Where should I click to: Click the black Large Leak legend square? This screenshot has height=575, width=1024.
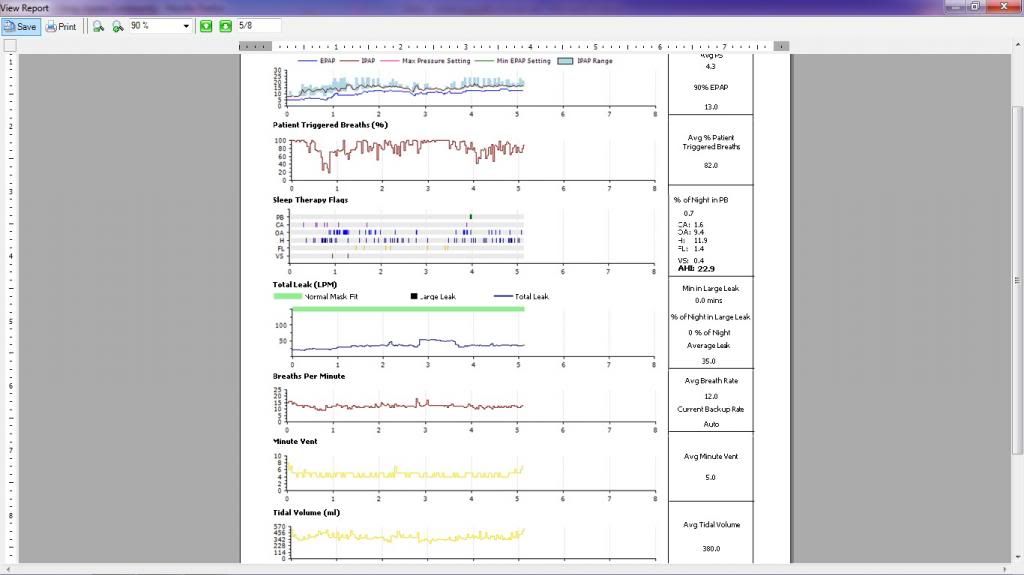tap(413, 296)
